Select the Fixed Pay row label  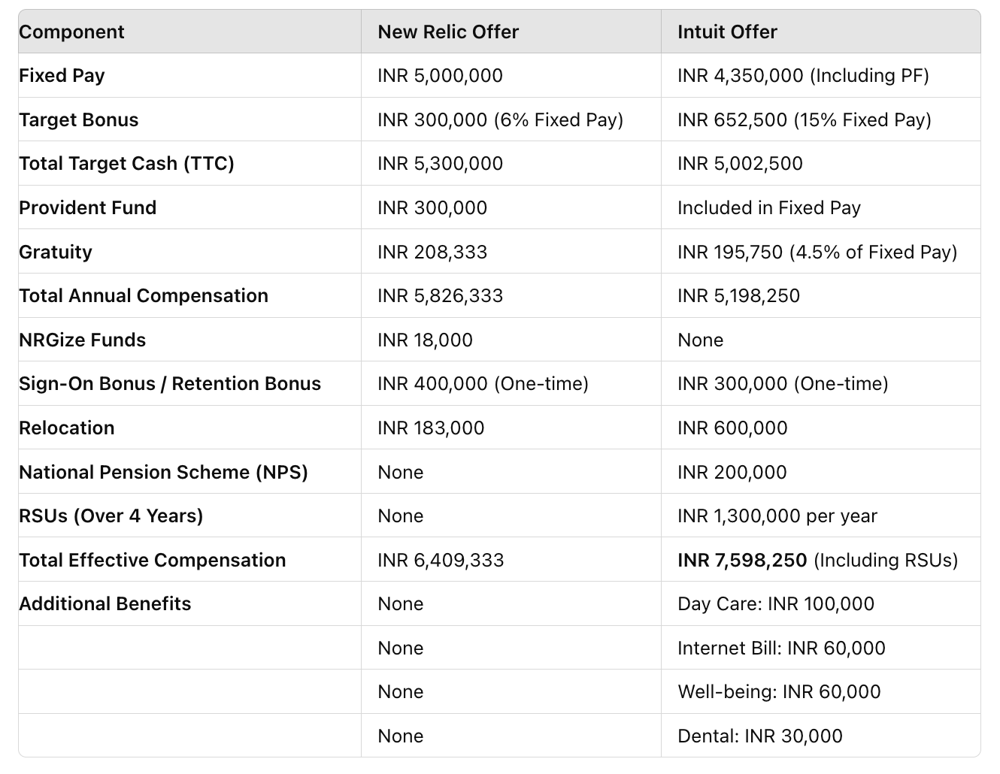coord(62,76)
